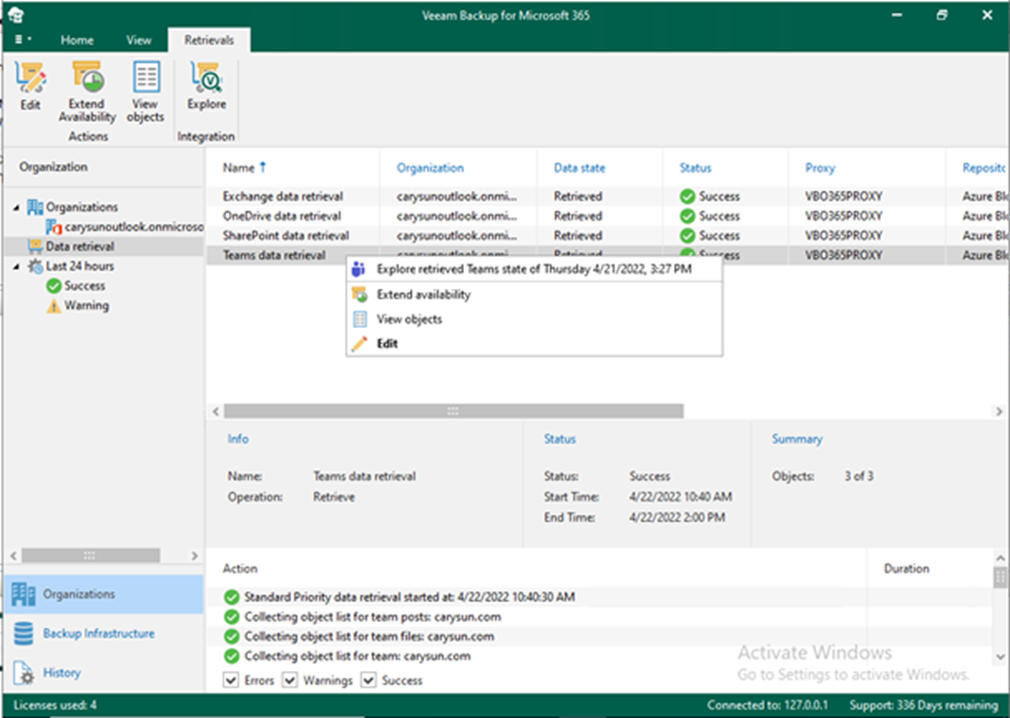Click Success status icon in OneDrive row
Image resolution: width=1010 pixels, height=718 pixels.
point(687,216)
